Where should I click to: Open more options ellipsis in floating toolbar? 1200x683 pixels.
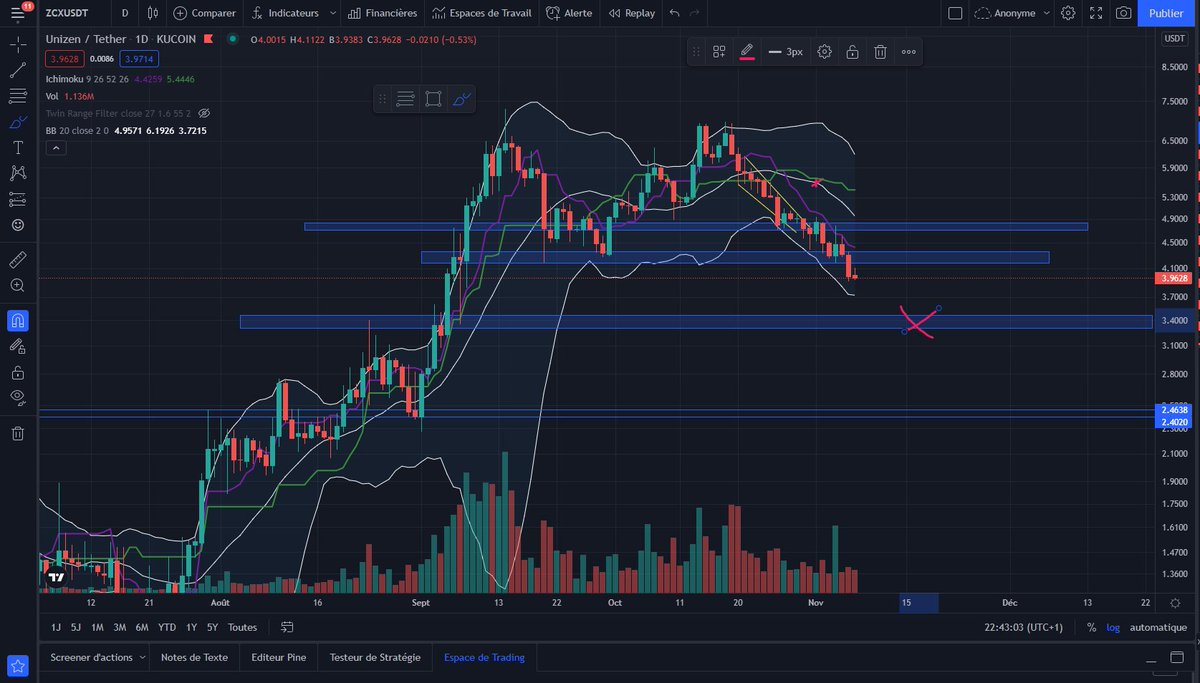(908, 52)
